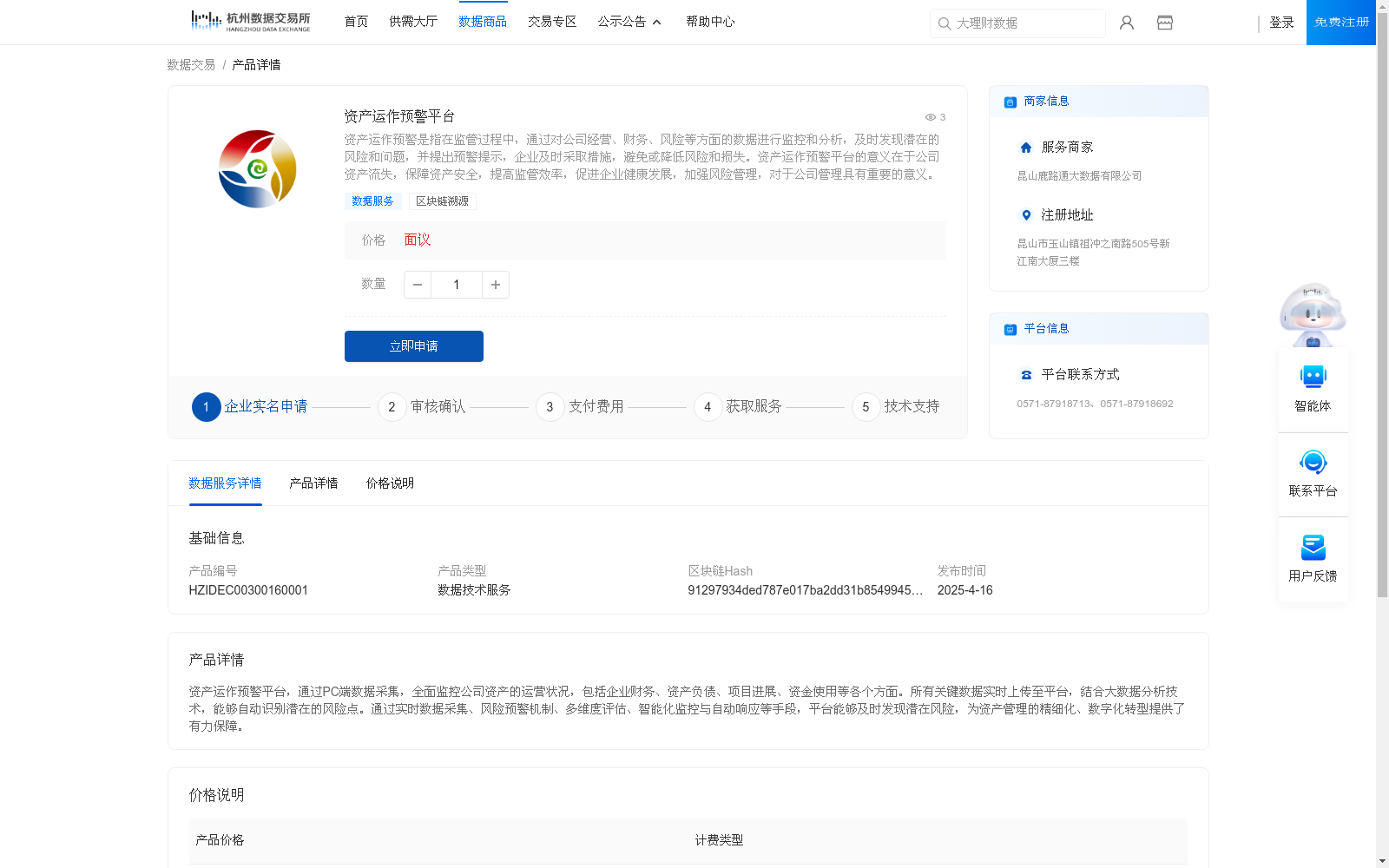
Task: Switch to 数据服务详情 tab
Action: (225, 483)
